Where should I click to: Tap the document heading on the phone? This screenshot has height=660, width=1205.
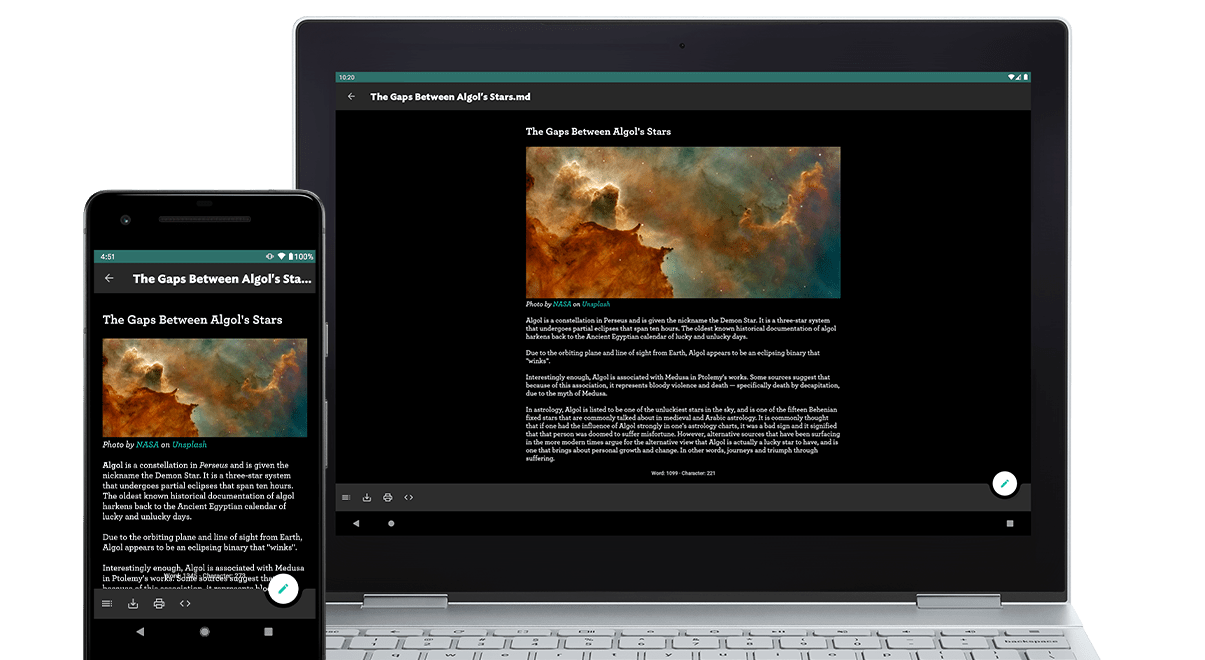click(192, 320)
